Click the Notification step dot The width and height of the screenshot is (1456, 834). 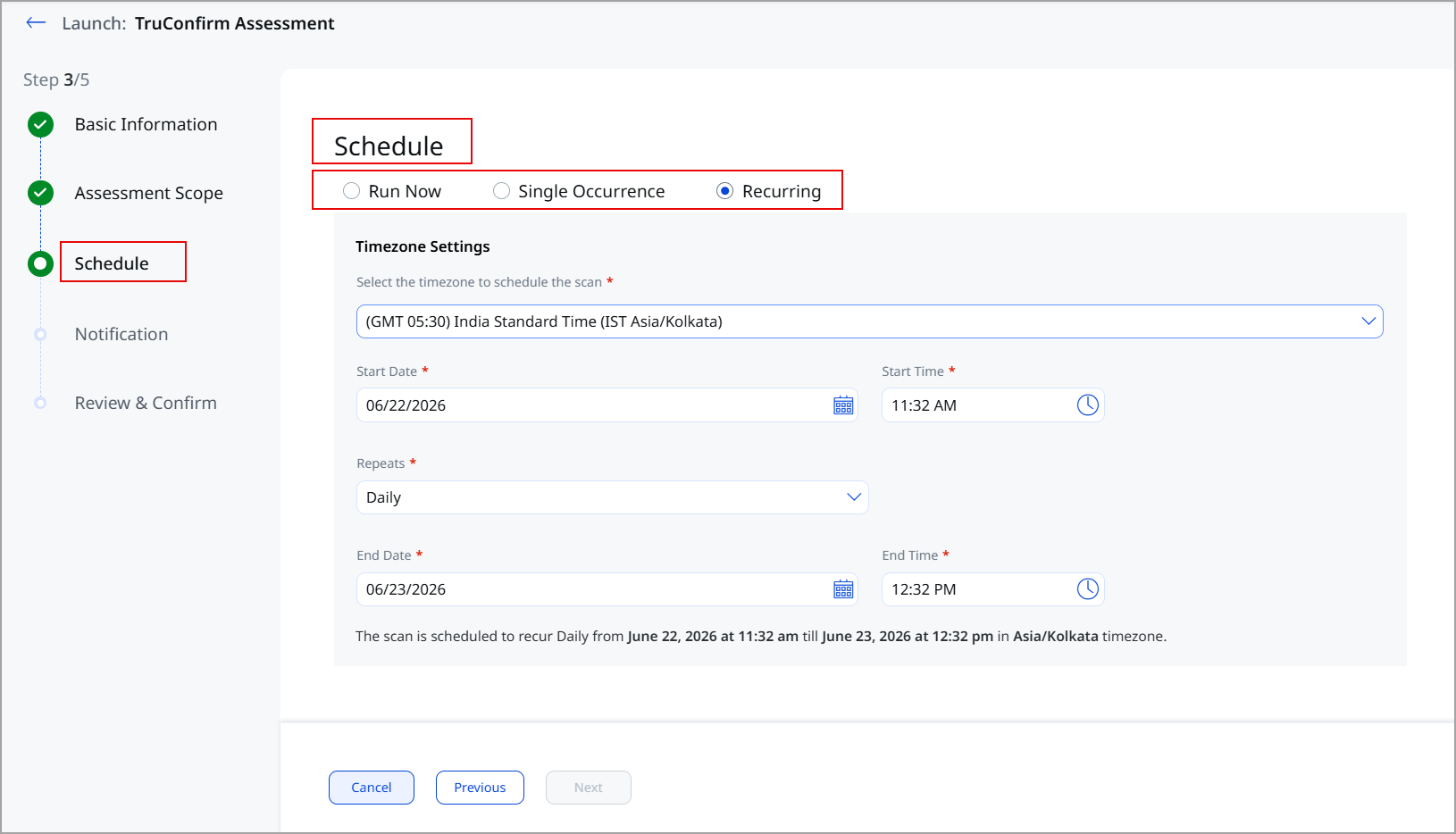click(x=40, y=334)
